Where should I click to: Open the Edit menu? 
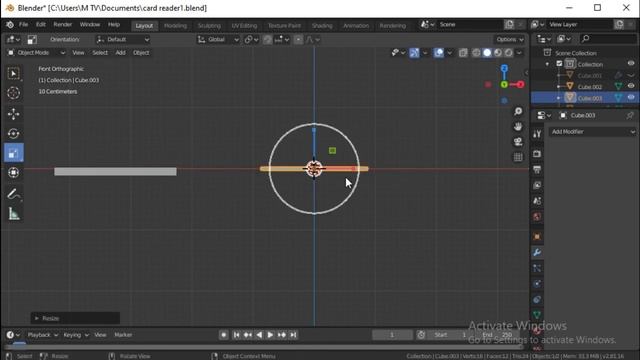[41, 25]
